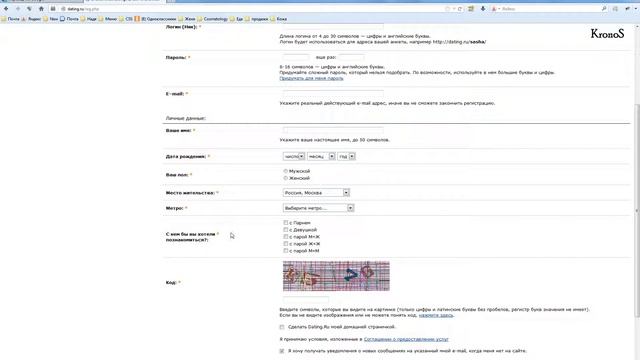Image resolution: width=640 pixels, height=360 pixels.
Task: Click the 'Ваше имя' input field
Action: [x=333, y=130]
